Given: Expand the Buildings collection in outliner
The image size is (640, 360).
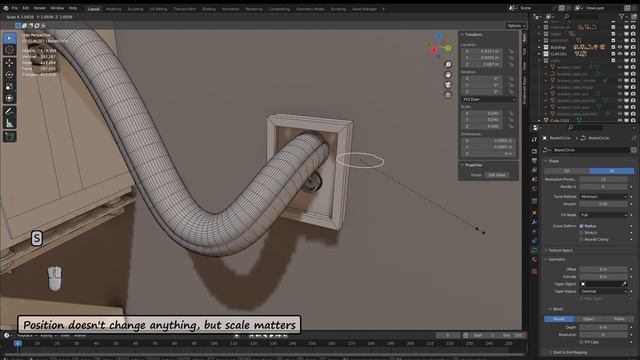Looking at the screenshot, I should pyautogui.click(x=539, y=47).
